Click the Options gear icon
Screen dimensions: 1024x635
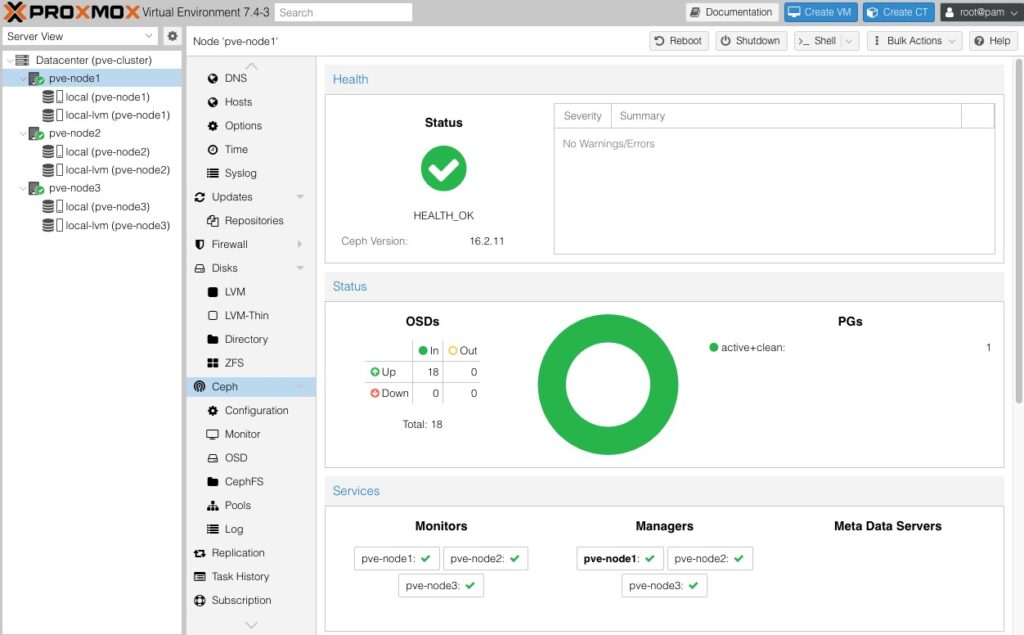[212, 125]
